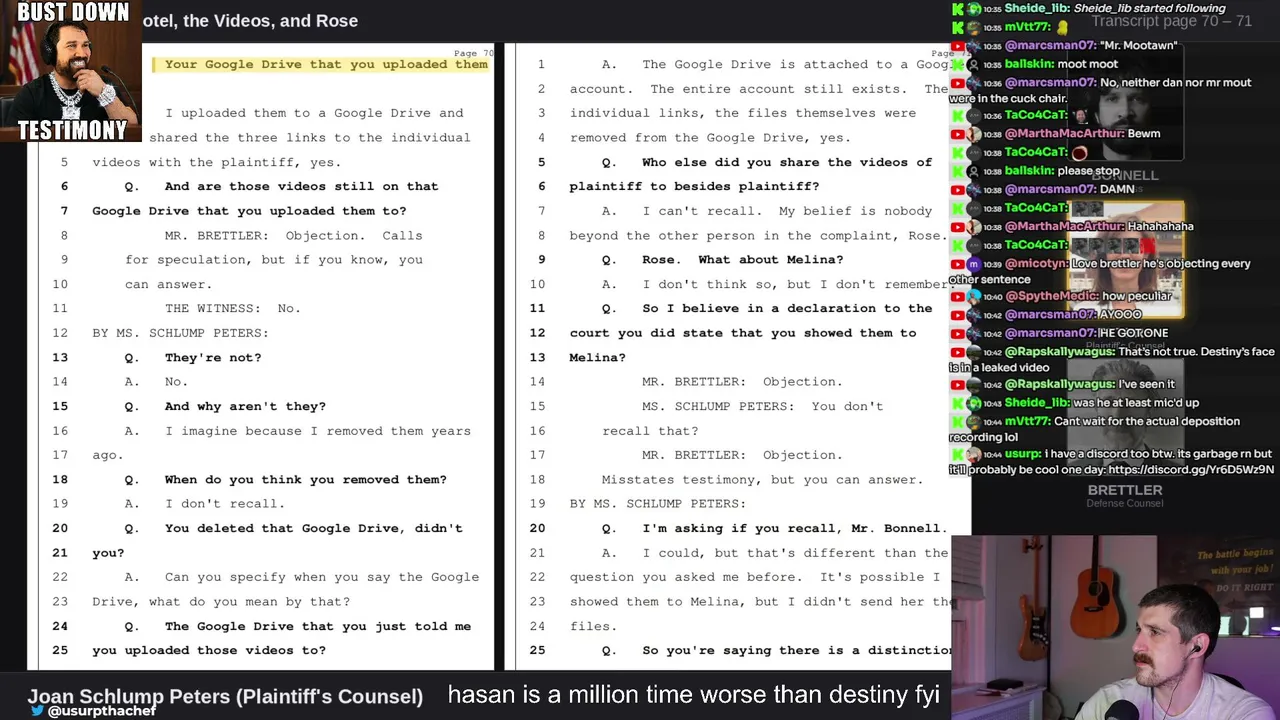
Task: Click the avatar beside usurp's discord message
Action: pyautogui.click(x=975, y=454)
